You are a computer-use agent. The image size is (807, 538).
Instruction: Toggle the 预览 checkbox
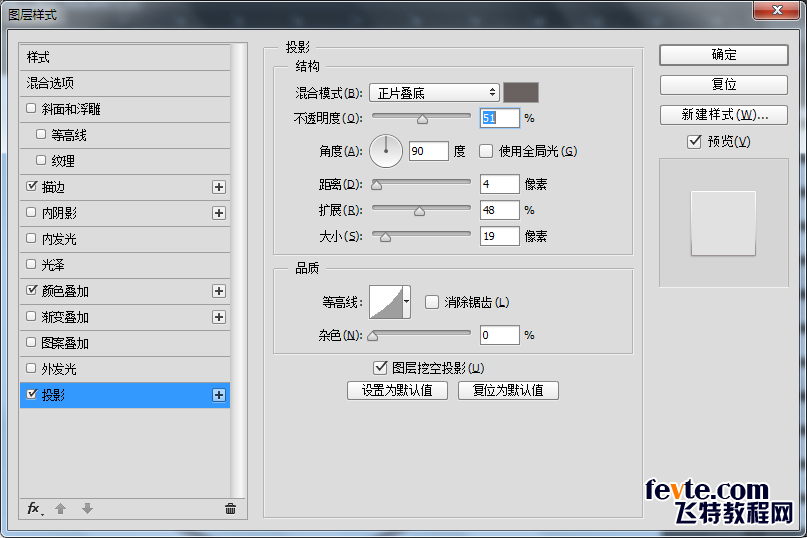pos(694,141)
